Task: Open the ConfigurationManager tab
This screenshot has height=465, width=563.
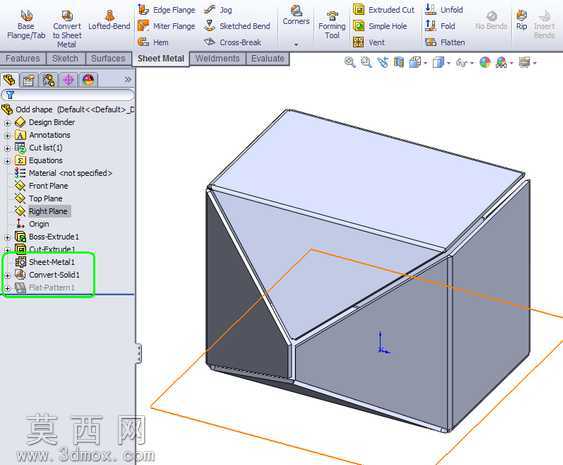Action: pyautogui.click(x=48, y=80)
